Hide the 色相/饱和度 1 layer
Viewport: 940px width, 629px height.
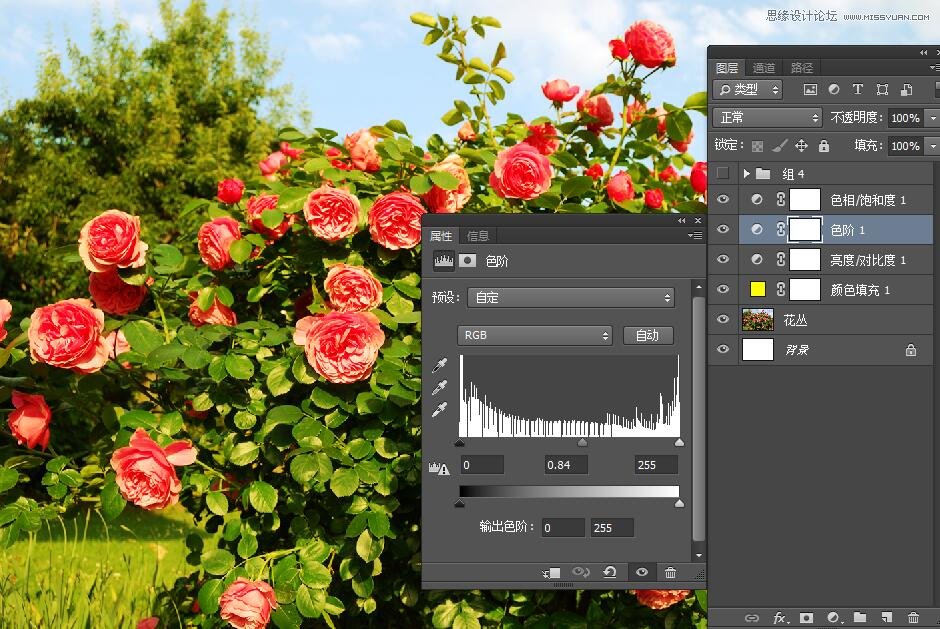[723, 199]
